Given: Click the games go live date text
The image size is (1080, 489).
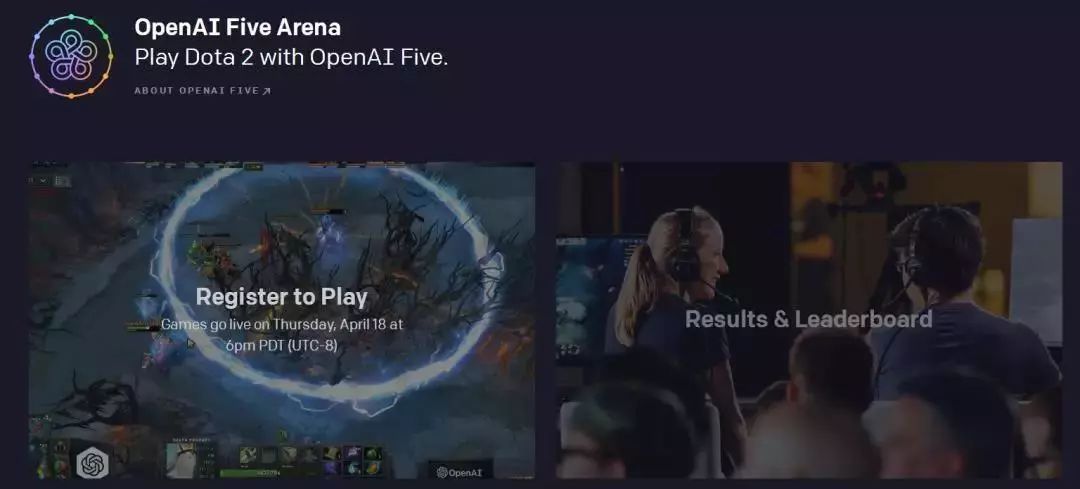Looking at the screenshot, I should pos(282,334).
